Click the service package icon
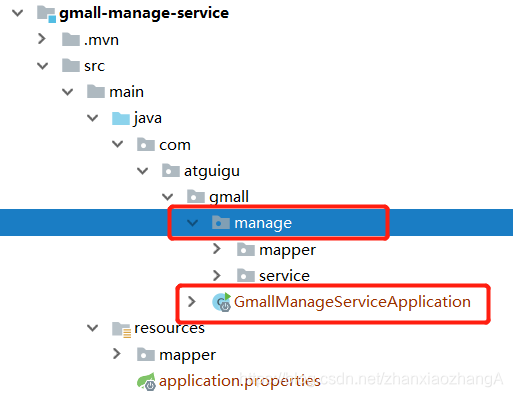The image size is (513, 397). pos(246,275)
